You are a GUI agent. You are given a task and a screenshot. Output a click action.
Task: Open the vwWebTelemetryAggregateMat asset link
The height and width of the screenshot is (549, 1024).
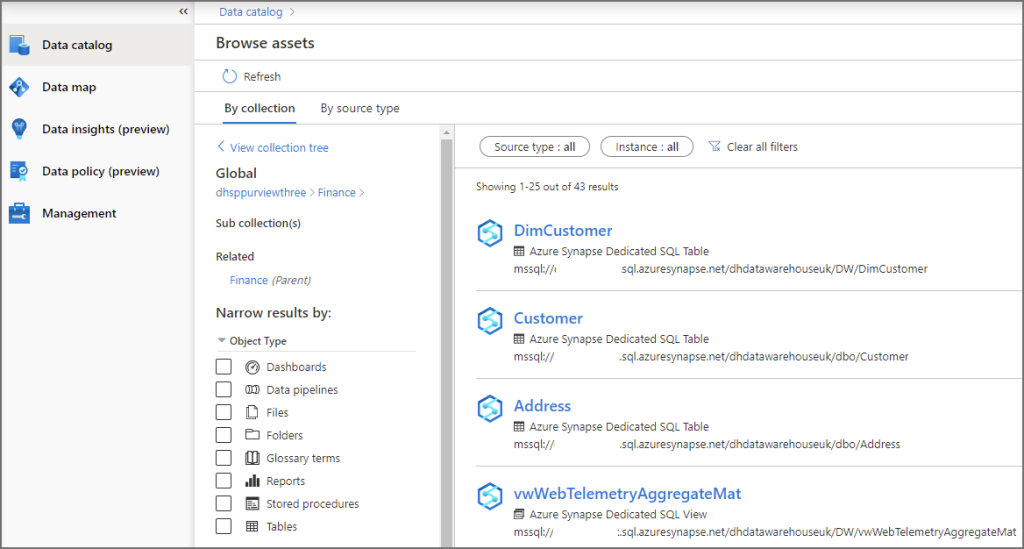click(x=627, y=494)
